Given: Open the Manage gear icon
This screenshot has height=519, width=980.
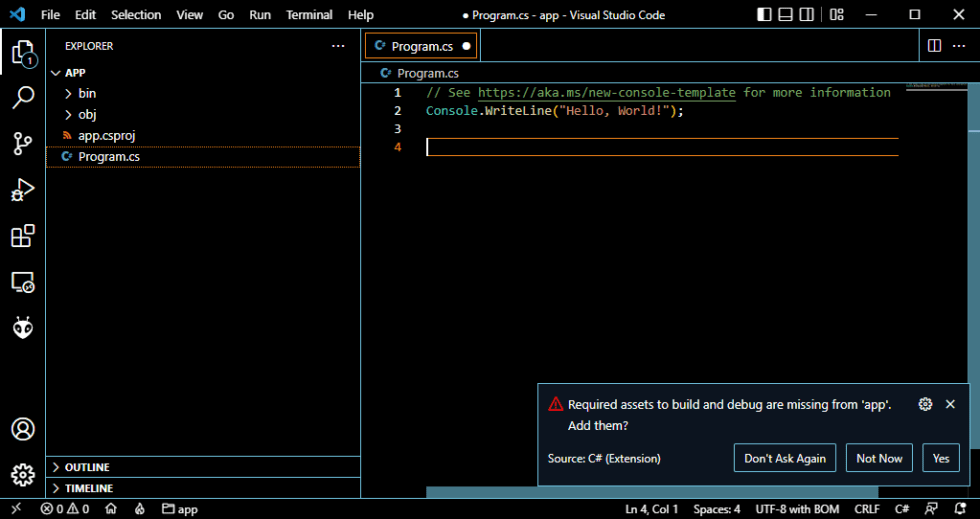Looking at the screenshot, I should click(x=23, y=475).
